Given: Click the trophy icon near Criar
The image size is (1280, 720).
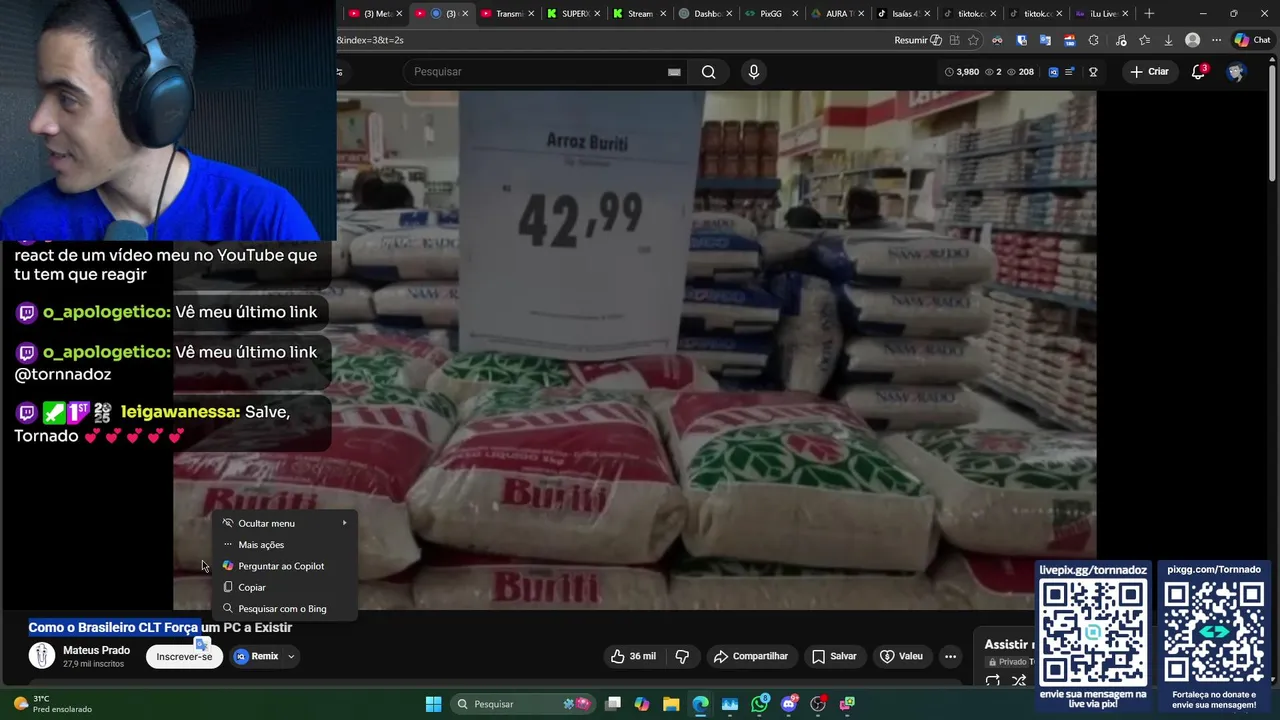Looking at the screenshot, I should coord(1093,72).
